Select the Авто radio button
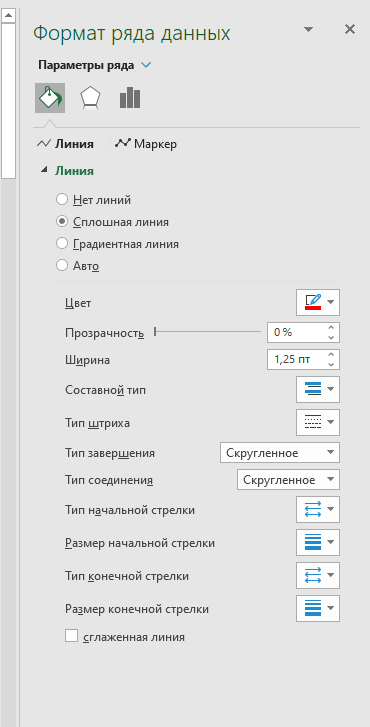 click(62, 266)
